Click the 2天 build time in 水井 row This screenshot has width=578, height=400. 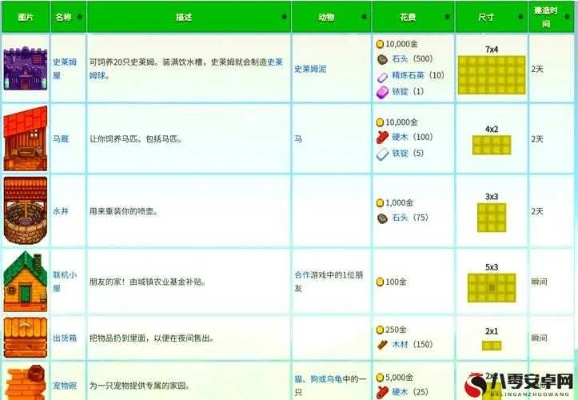point(537,211)
